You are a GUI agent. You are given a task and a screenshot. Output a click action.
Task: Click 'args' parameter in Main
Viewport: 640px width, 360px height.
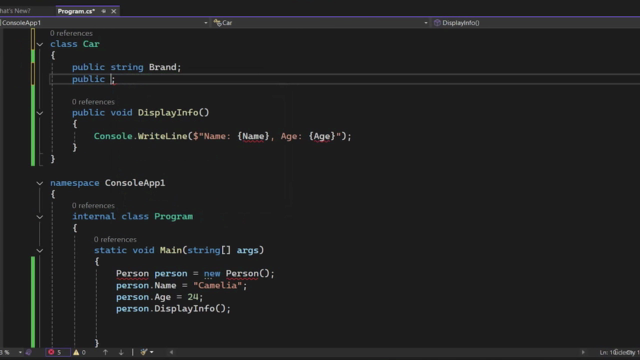pos(247,250)
